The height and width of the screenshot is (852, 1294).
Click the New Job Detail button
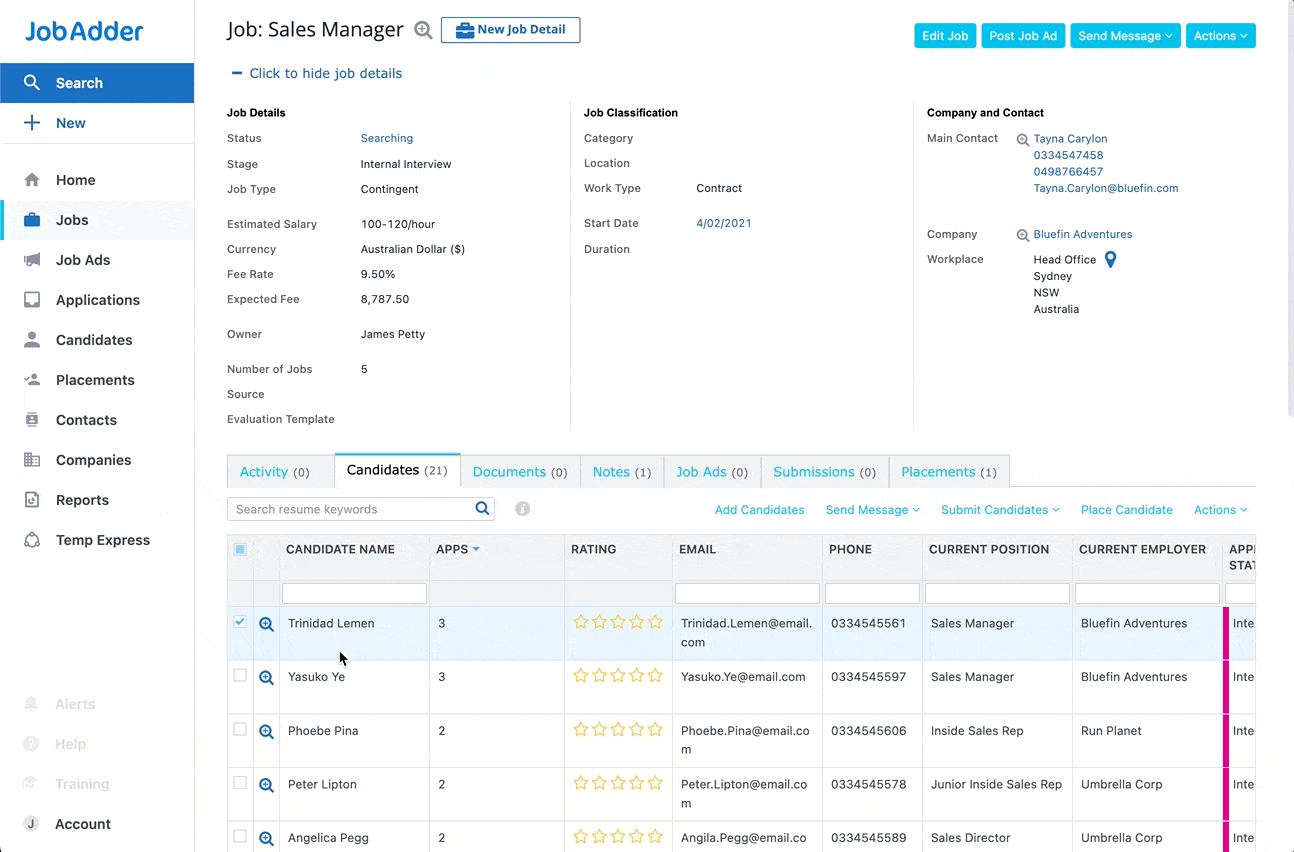click(510, 30)
